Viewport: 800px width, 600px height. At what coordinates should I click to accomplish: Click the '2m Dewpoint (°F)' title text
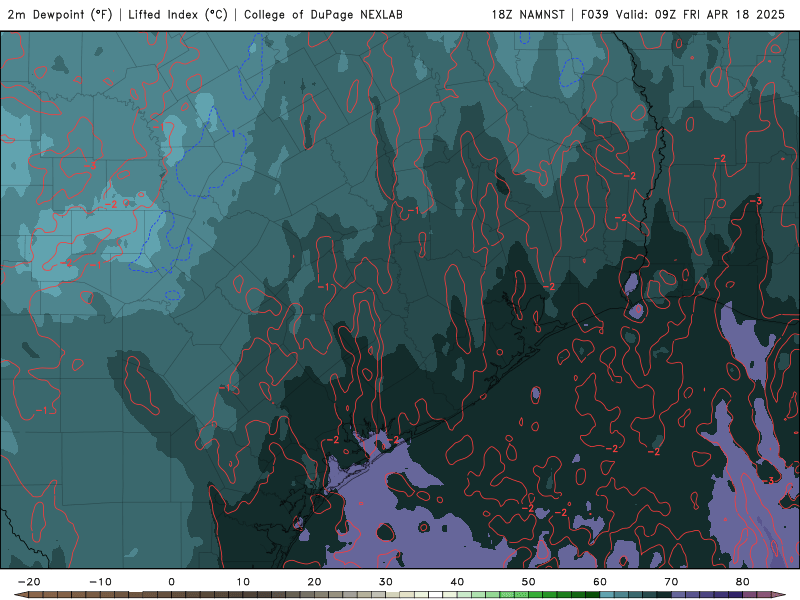tap(59, 15)
